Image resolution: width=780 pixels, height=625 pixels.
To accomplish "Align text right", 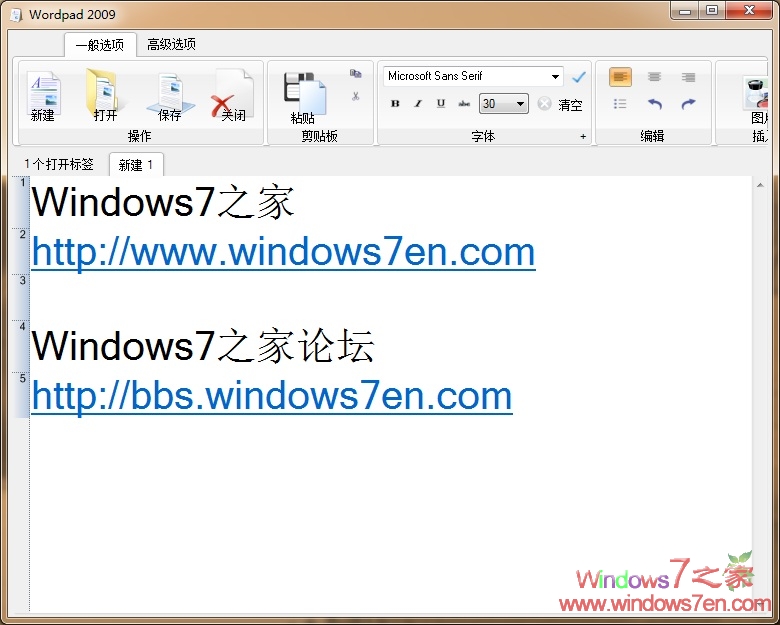I will coord(688,77).
